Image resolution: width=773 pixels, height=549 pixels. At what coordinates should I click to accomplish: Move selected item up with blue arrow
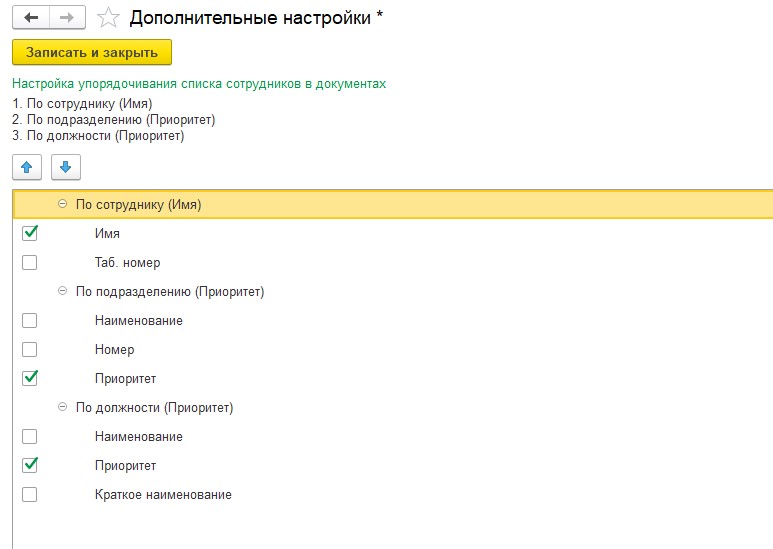[27, 167]
